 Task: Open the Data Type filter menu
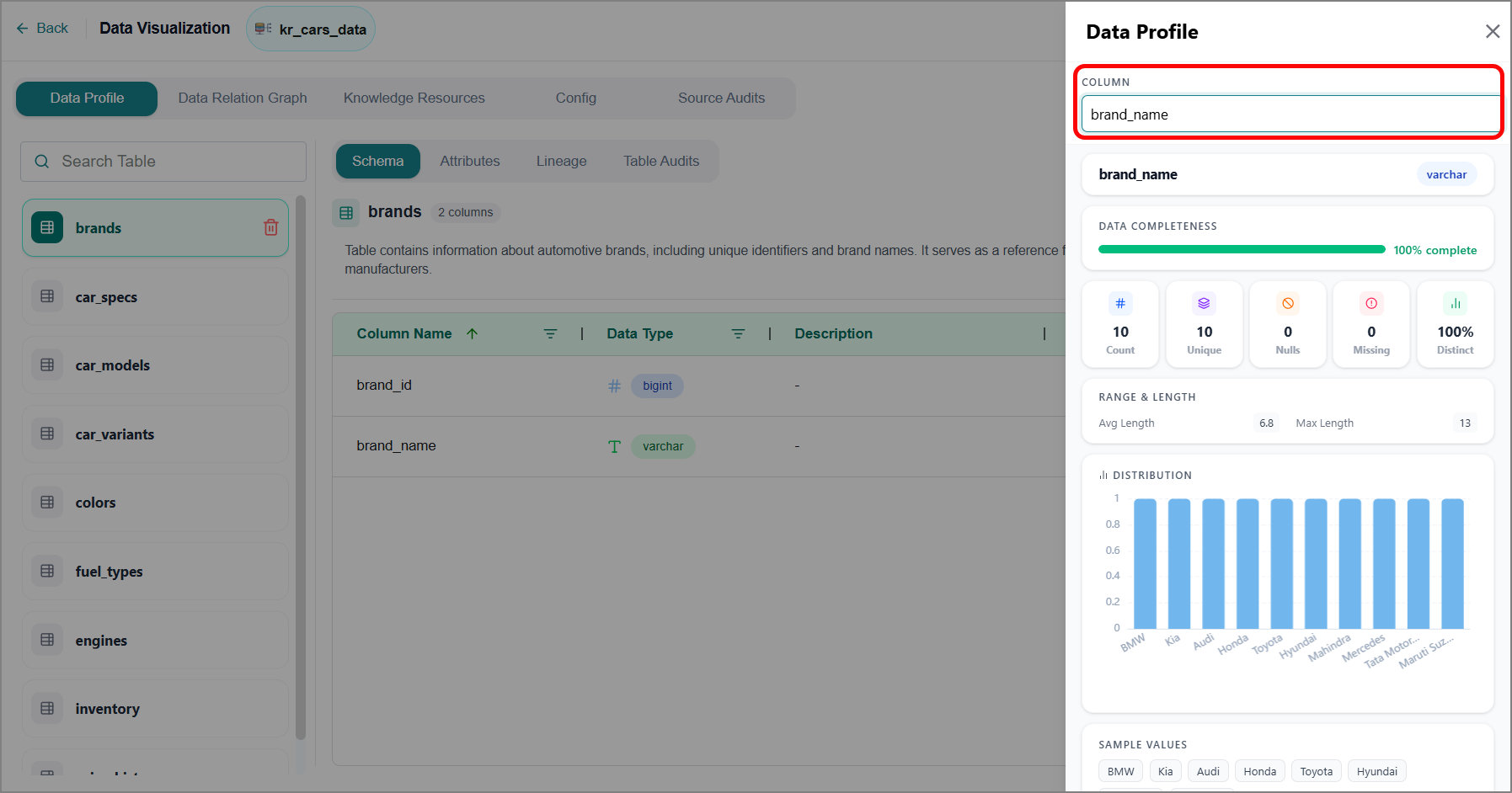click(x=738, y=334)
